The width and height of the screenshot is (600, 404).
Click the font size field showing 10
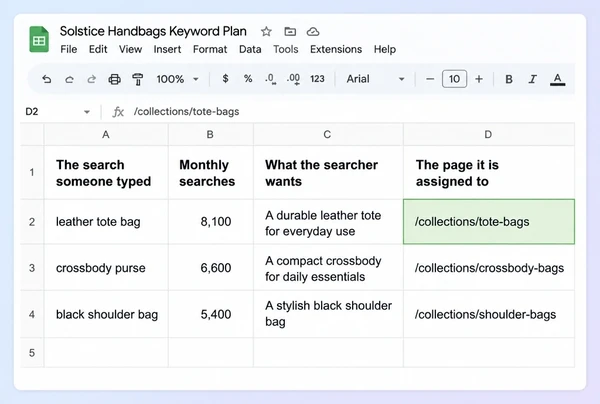[x=454, y=79]
